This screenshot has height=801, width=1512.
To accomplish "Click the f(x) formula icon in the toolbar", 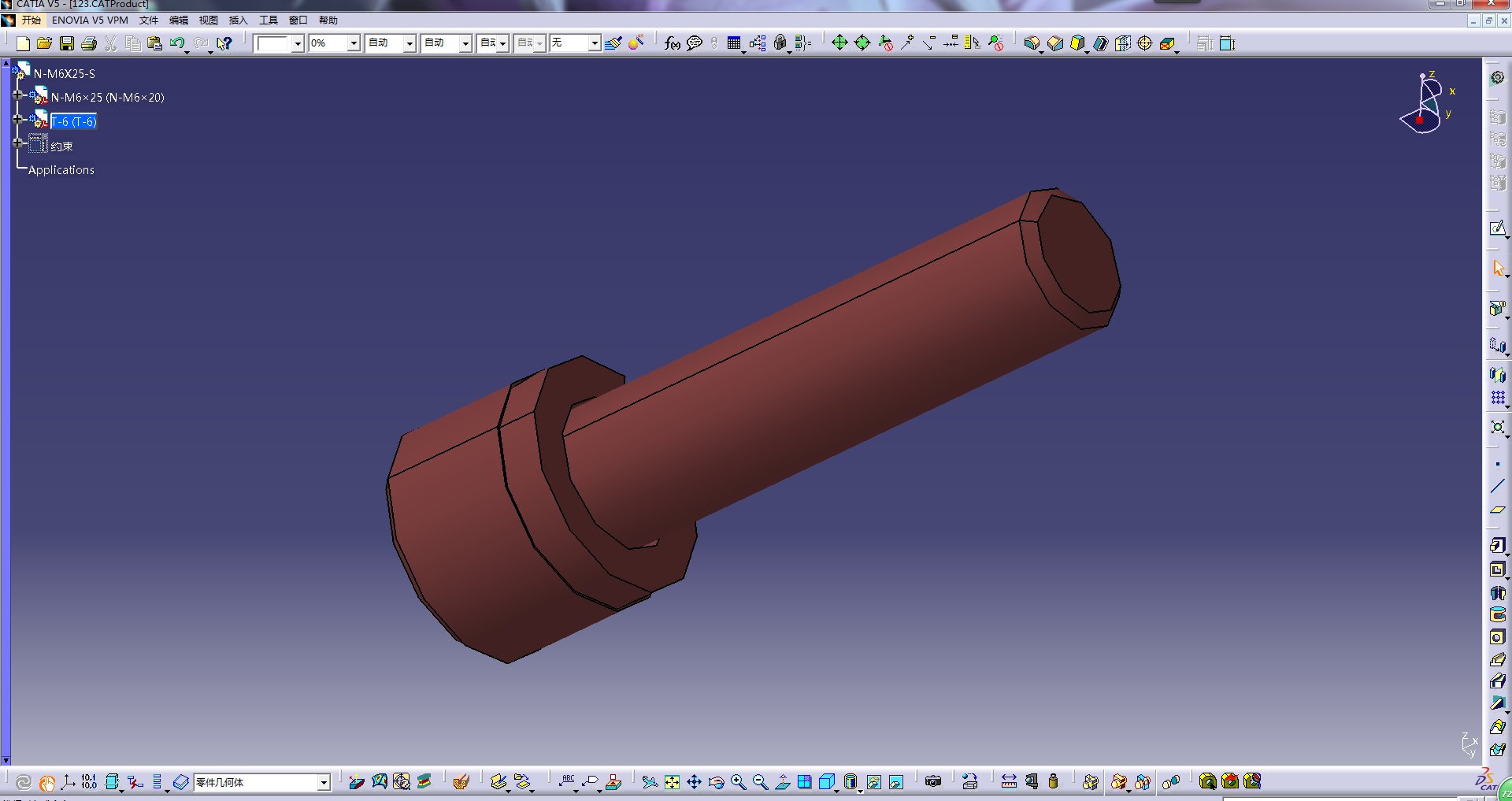I will click(x=672, y=43).
